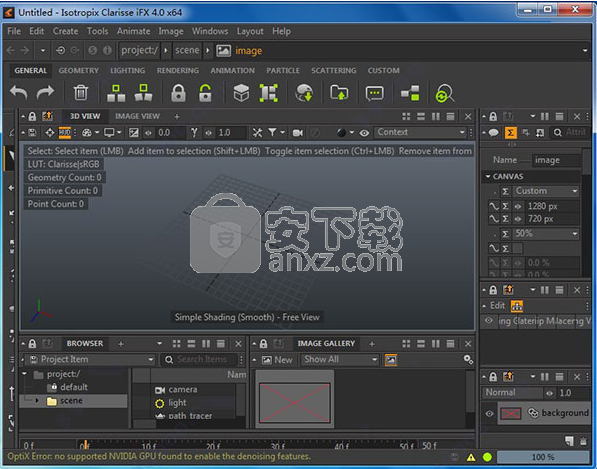
Task: Click the comment bubble icon in attribute editor
Action: pos(494,132)
